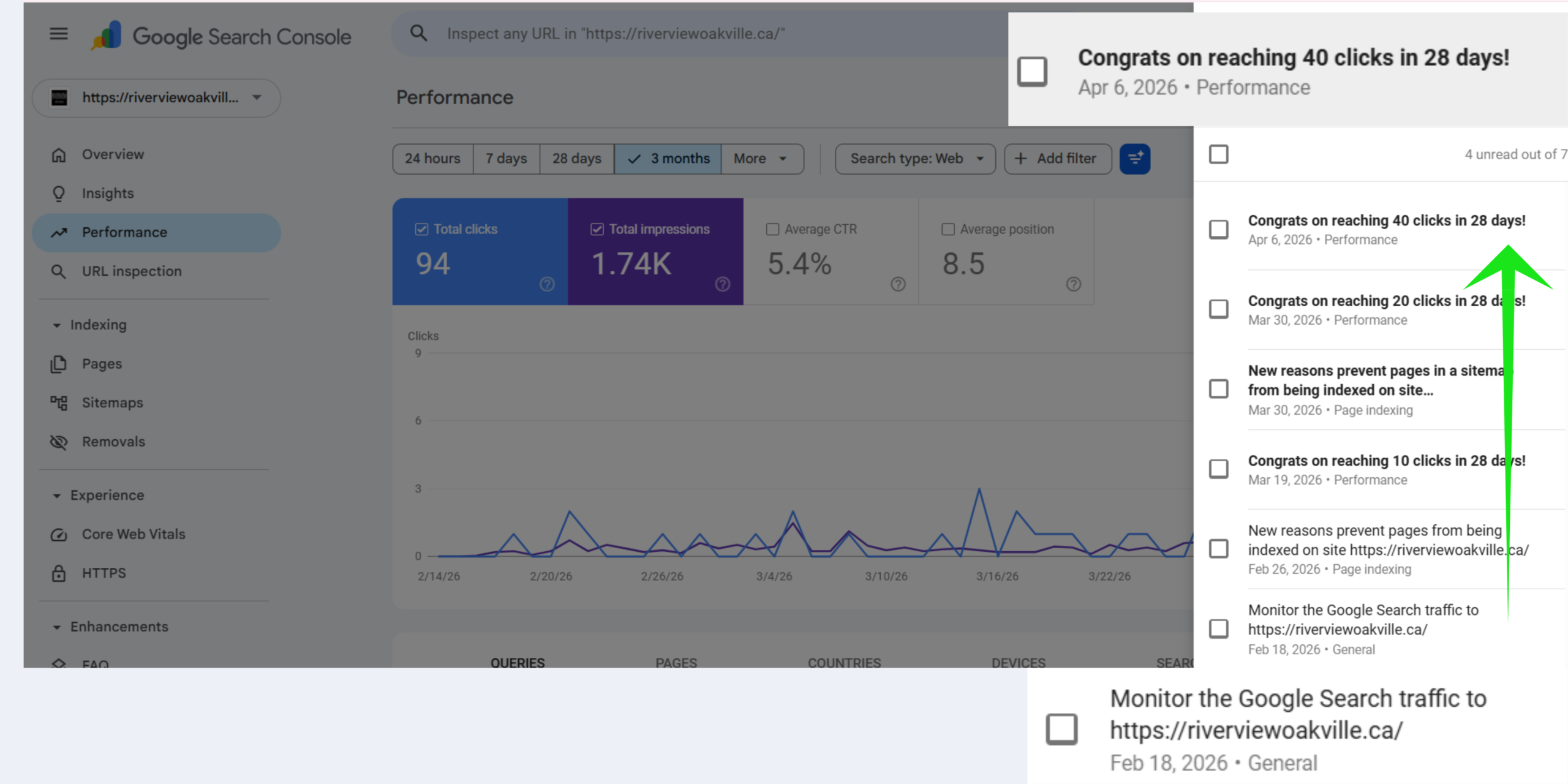Switch to the COUNTRIES tab
The image size is (1568, 784).
pyautogui.click(x=844, y=662)
